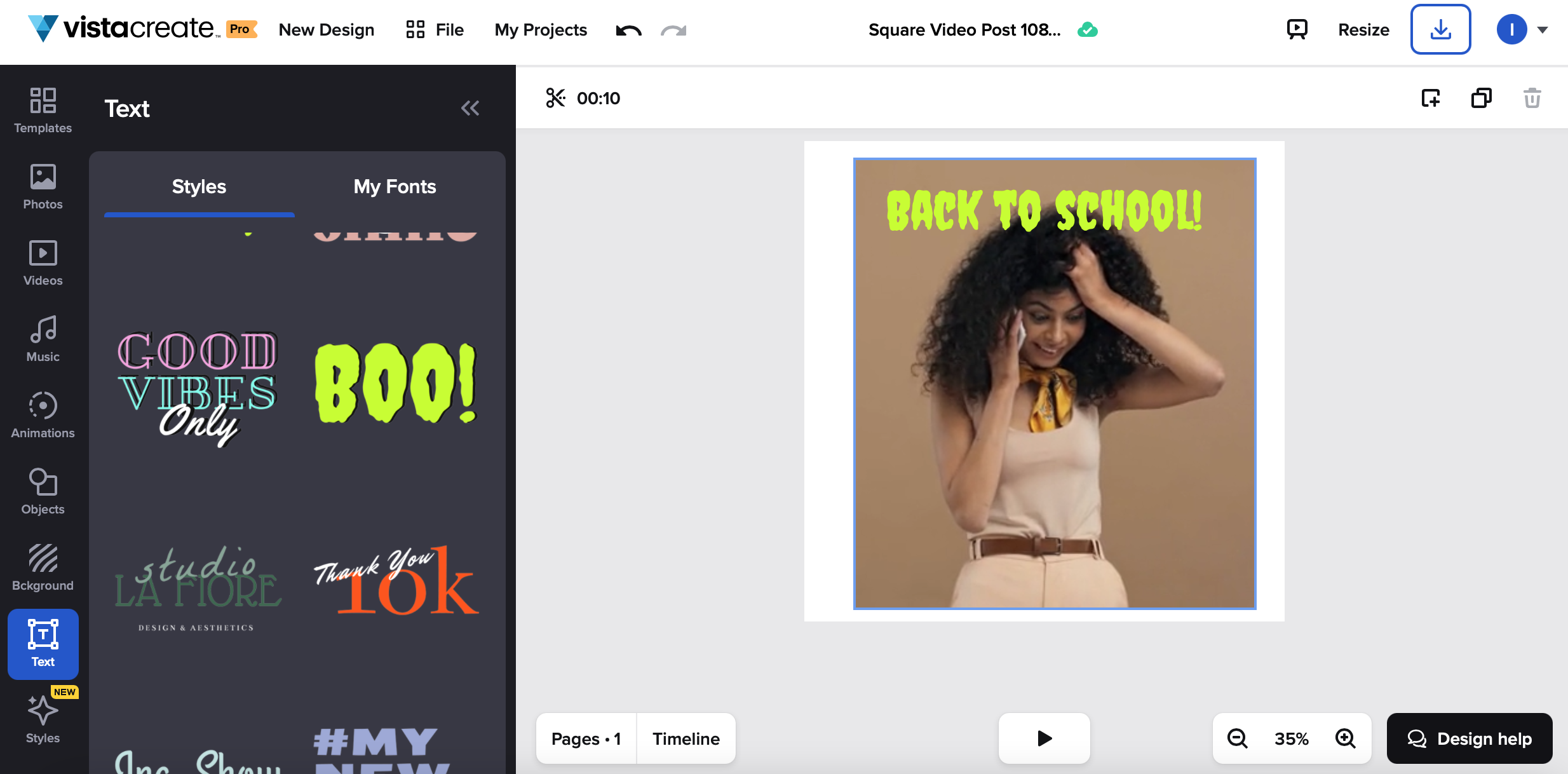Open the Animations panel
This screenshot has height=774, width=1568.
[43, 416]
